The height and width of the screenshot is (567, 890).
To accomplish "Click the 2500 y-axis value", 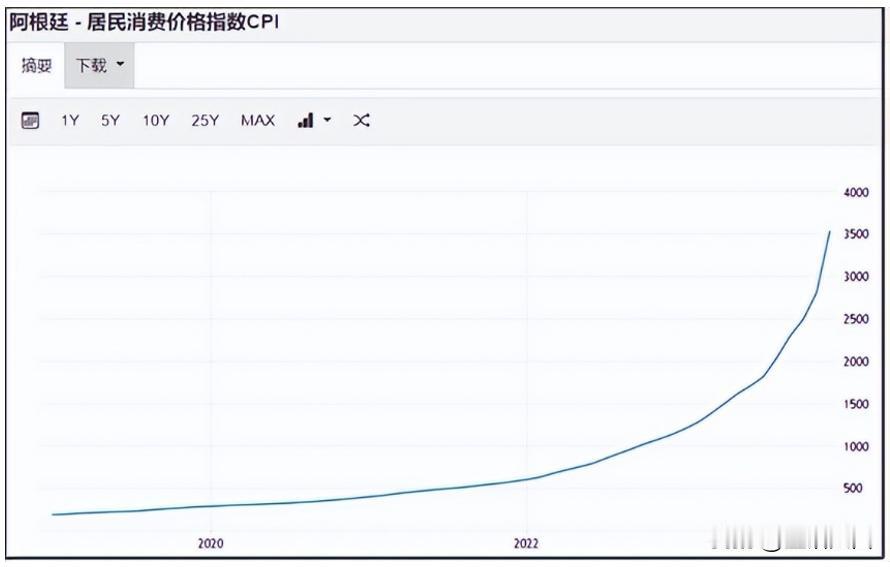I will tap(856, 319).
